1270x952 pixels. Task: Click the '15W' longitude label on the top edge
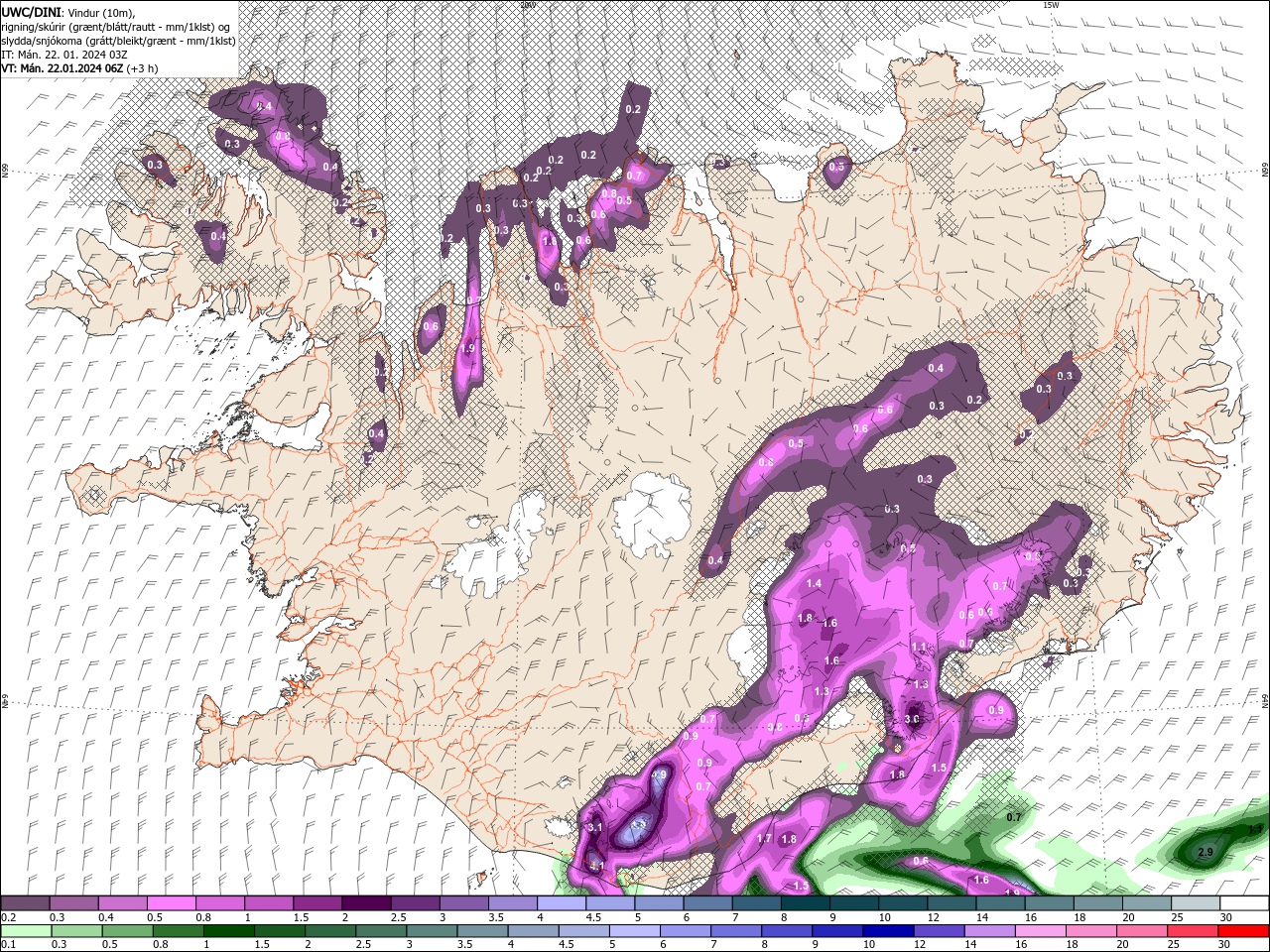(1051, 5)
